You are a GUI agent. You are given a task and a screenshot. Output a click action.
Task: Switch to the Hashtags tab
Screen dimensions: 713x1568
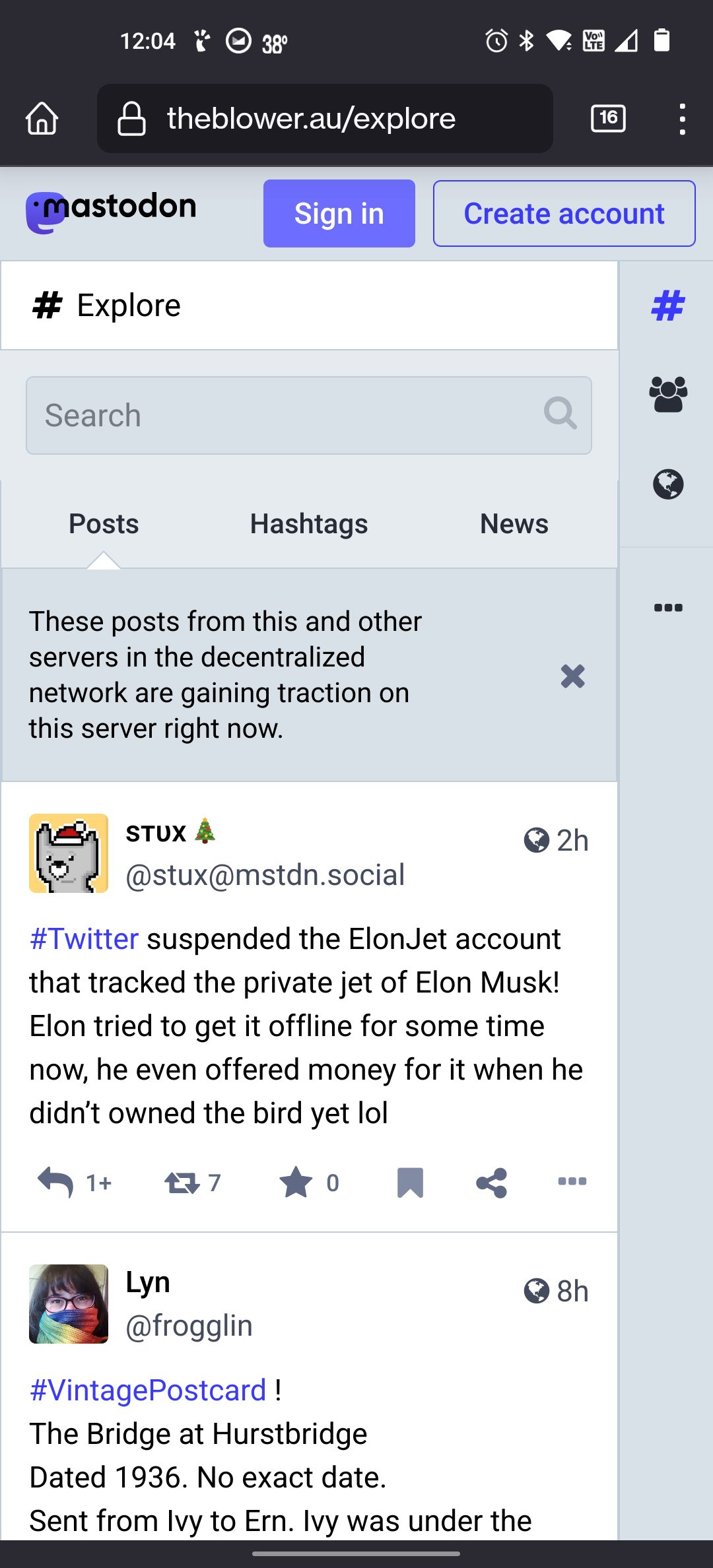pos(309,524)
